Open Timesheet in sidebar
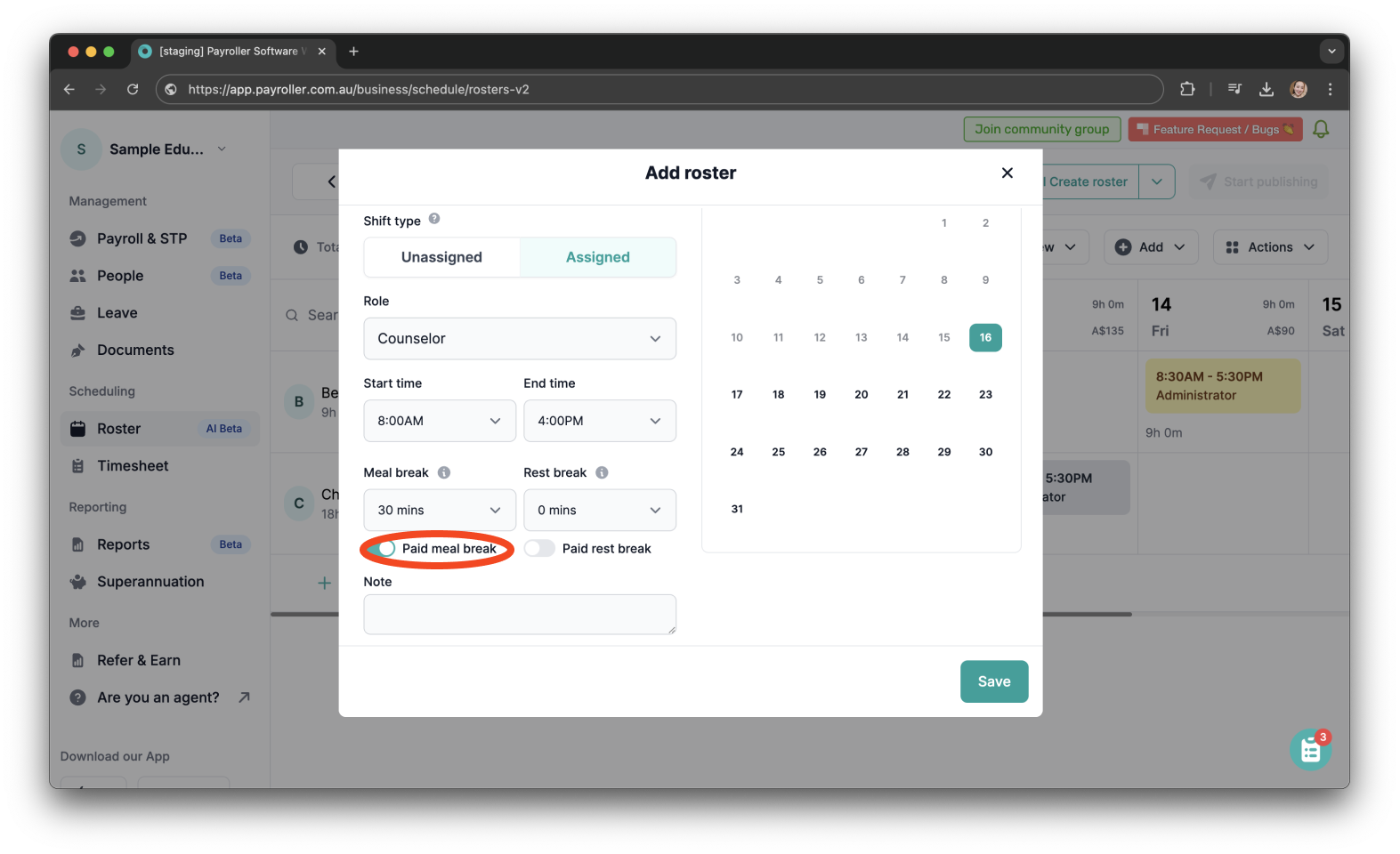Image resolution: width=1400 pixels, height=854 pixels. [160, 466]
